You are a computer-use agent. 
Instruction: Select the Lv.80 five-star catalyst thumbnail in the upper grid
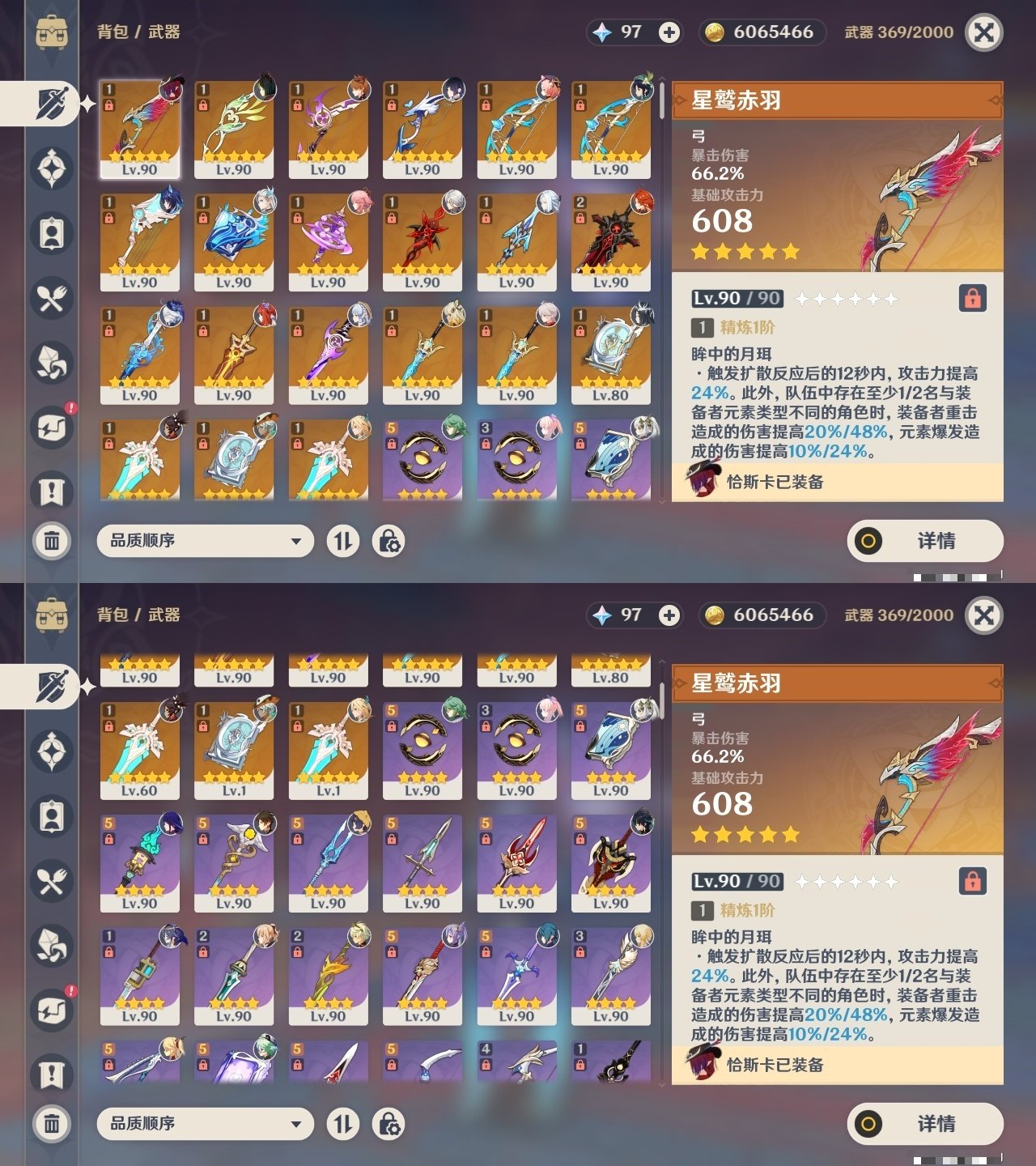(x=610, y=355)
